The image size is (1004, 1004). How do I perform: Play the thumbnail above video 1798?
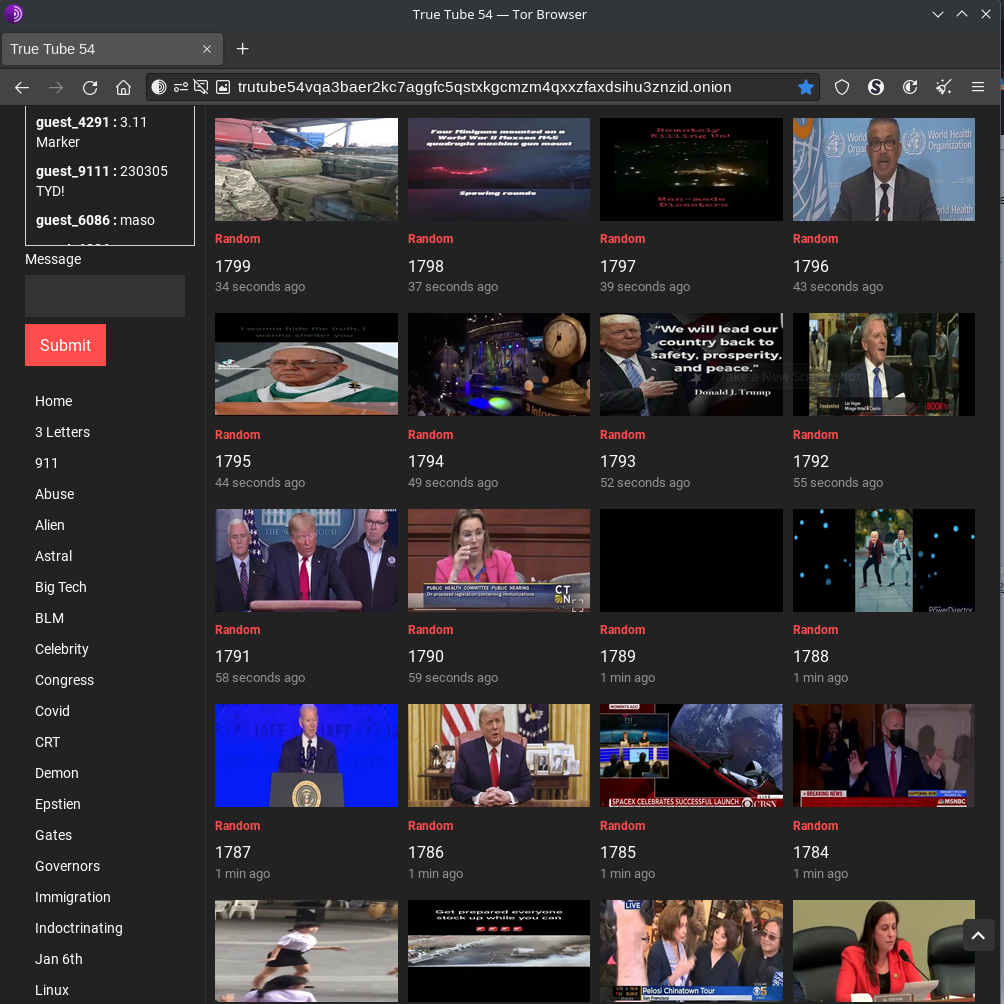coord(499,169)
